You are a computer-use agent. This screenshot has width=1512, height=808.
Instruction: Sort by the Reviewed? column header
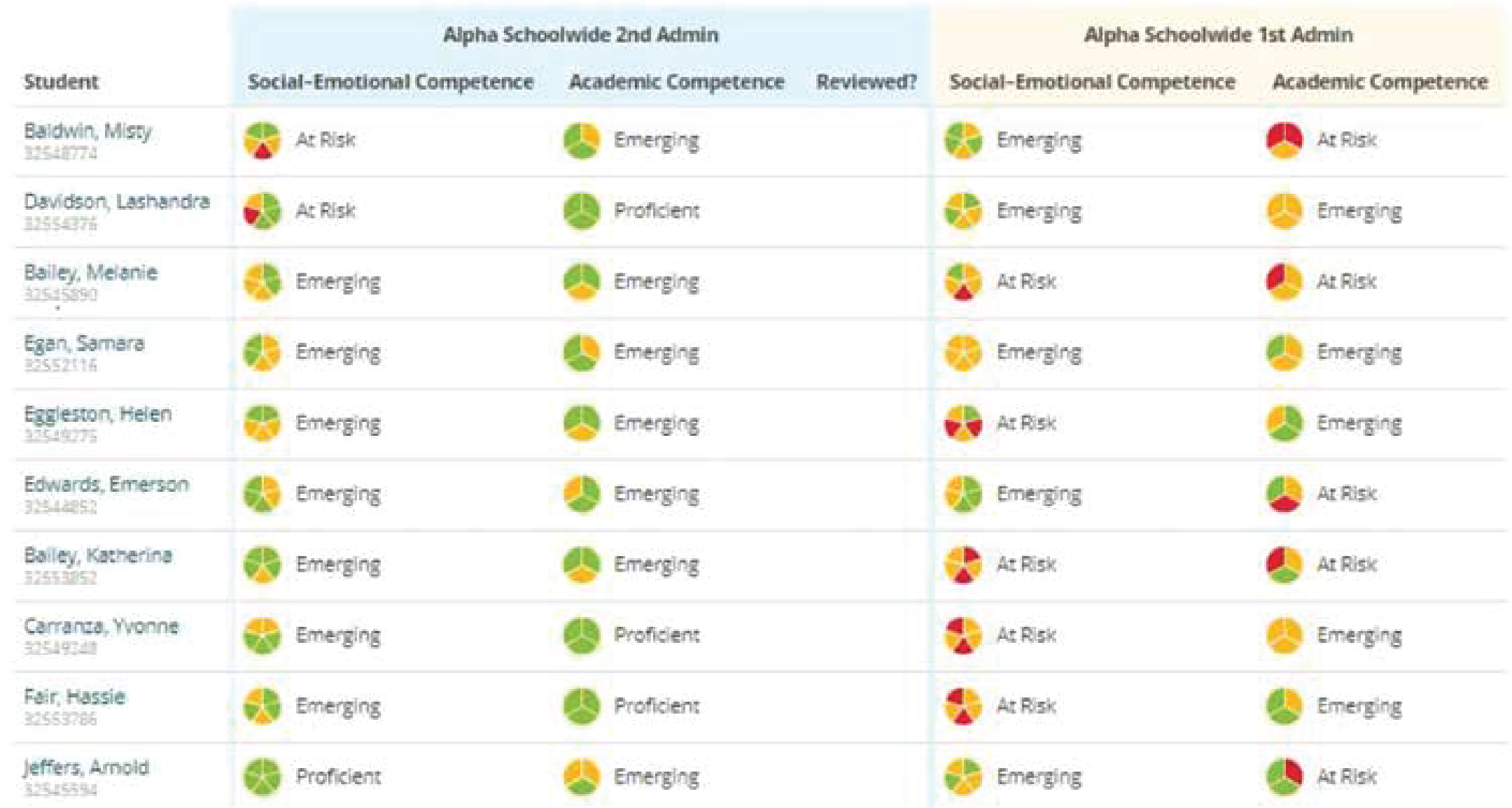[866, 82]
